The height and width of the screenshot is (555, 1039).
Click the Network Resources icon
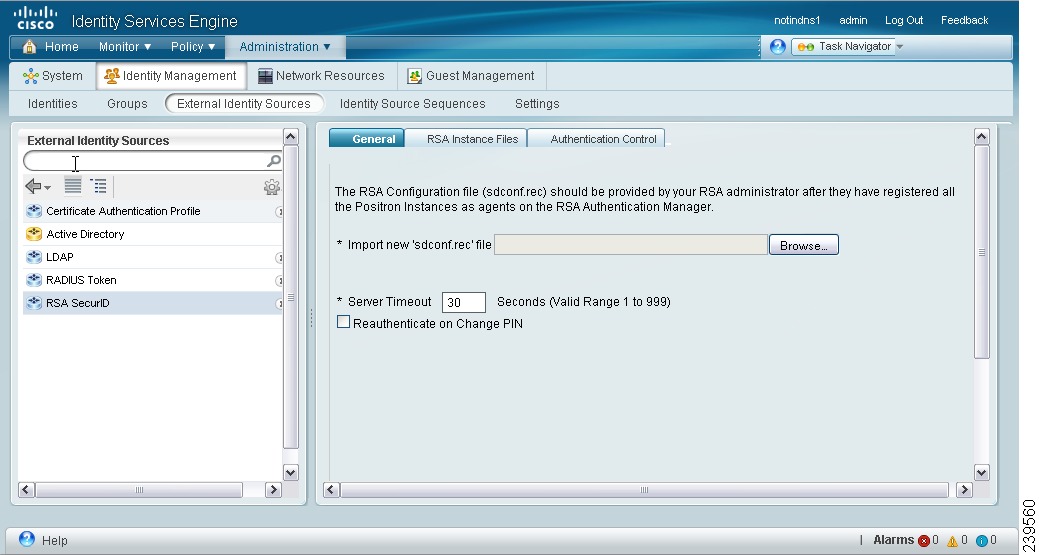[265, 76]
